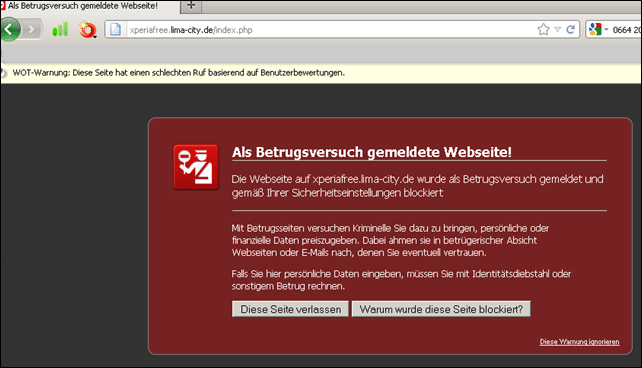Viewport: 642px width, 368px height.
Task: Click the 'Diese Seite verlassen' button
Action: click(x=290, y=309)
